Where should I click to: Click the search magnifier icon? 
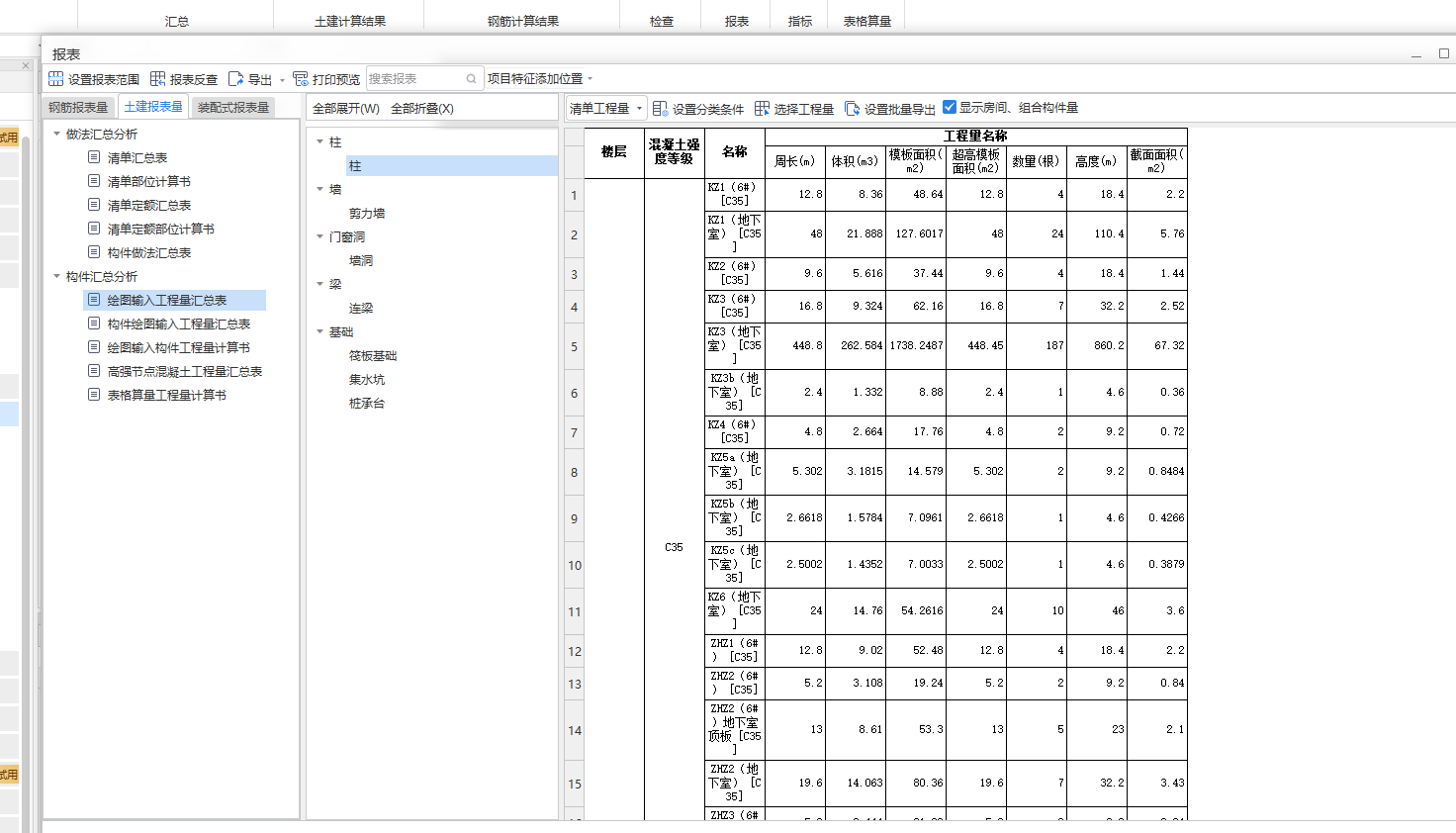click(x=471, y=79)
